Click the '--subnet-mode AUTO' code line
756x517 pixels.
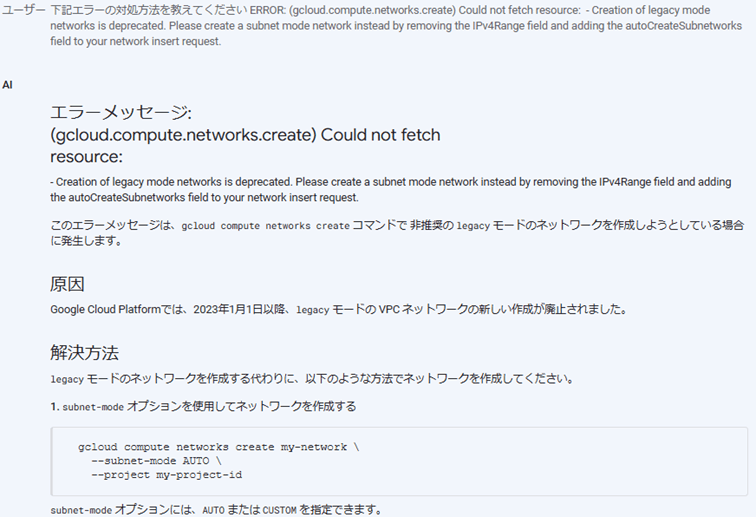point(156,461)
